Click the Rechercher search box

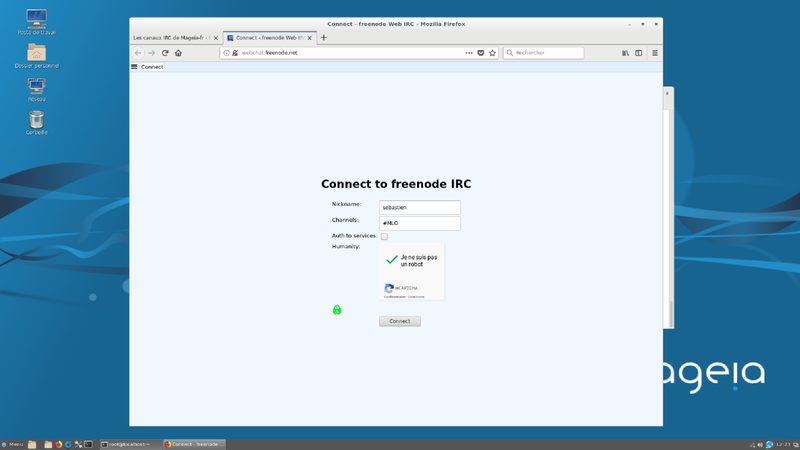[543, 53]
